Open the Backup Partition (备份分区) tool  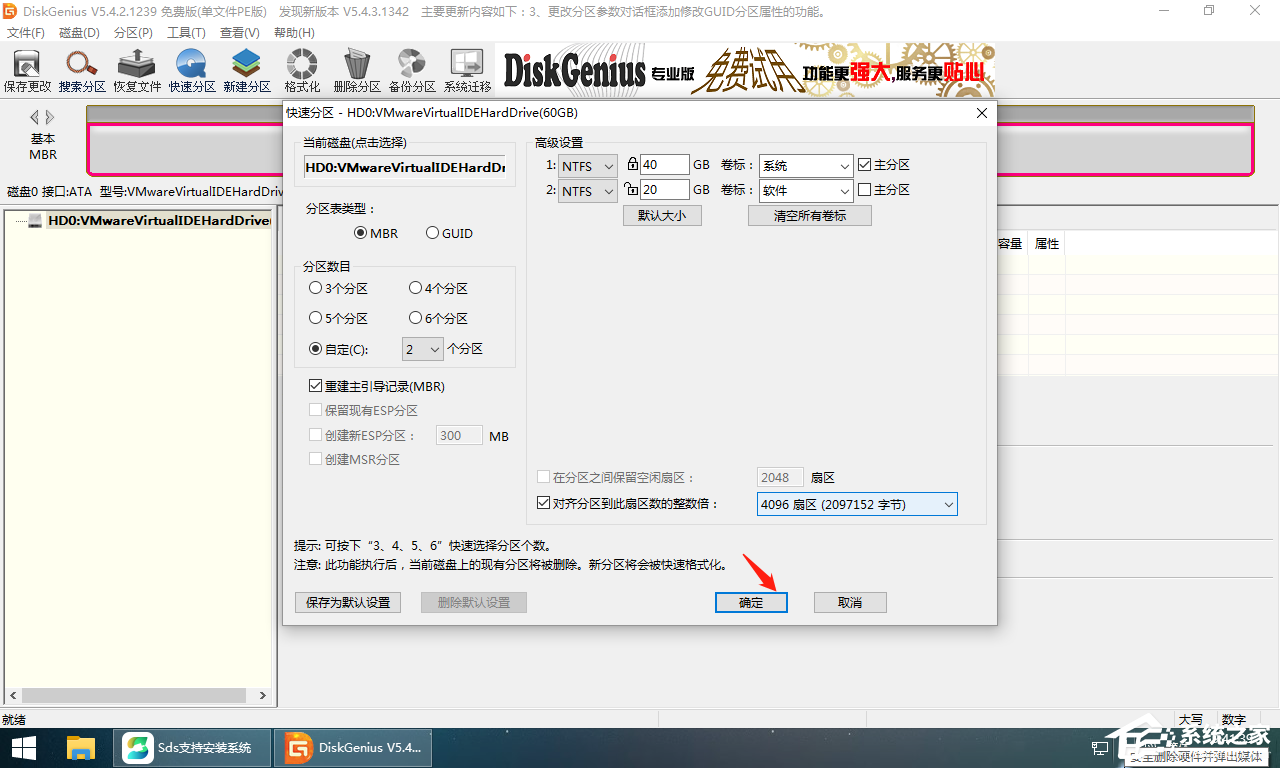[412, 71]
